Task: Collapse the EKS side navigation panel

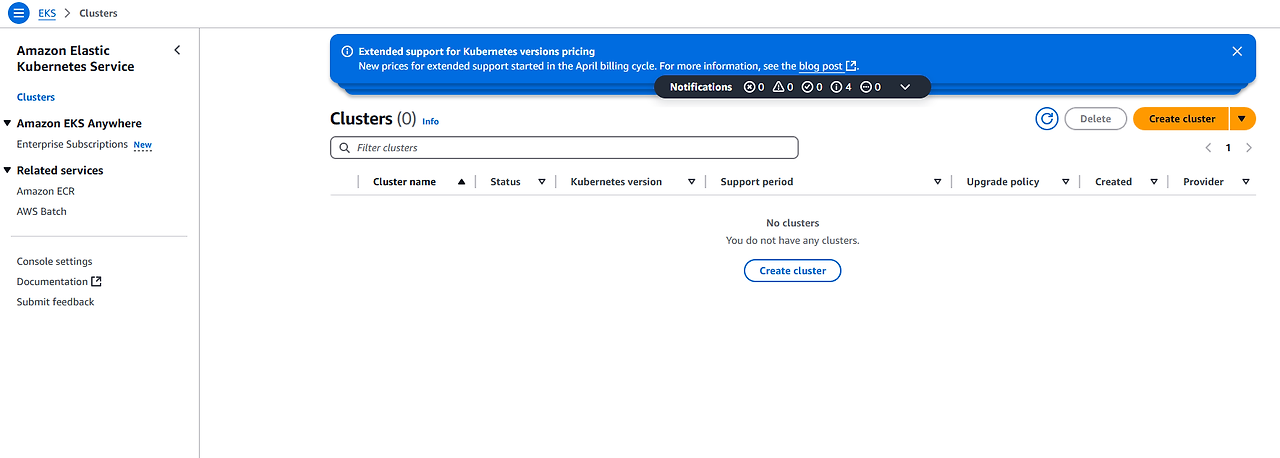Action: click(x=177, y=50)
